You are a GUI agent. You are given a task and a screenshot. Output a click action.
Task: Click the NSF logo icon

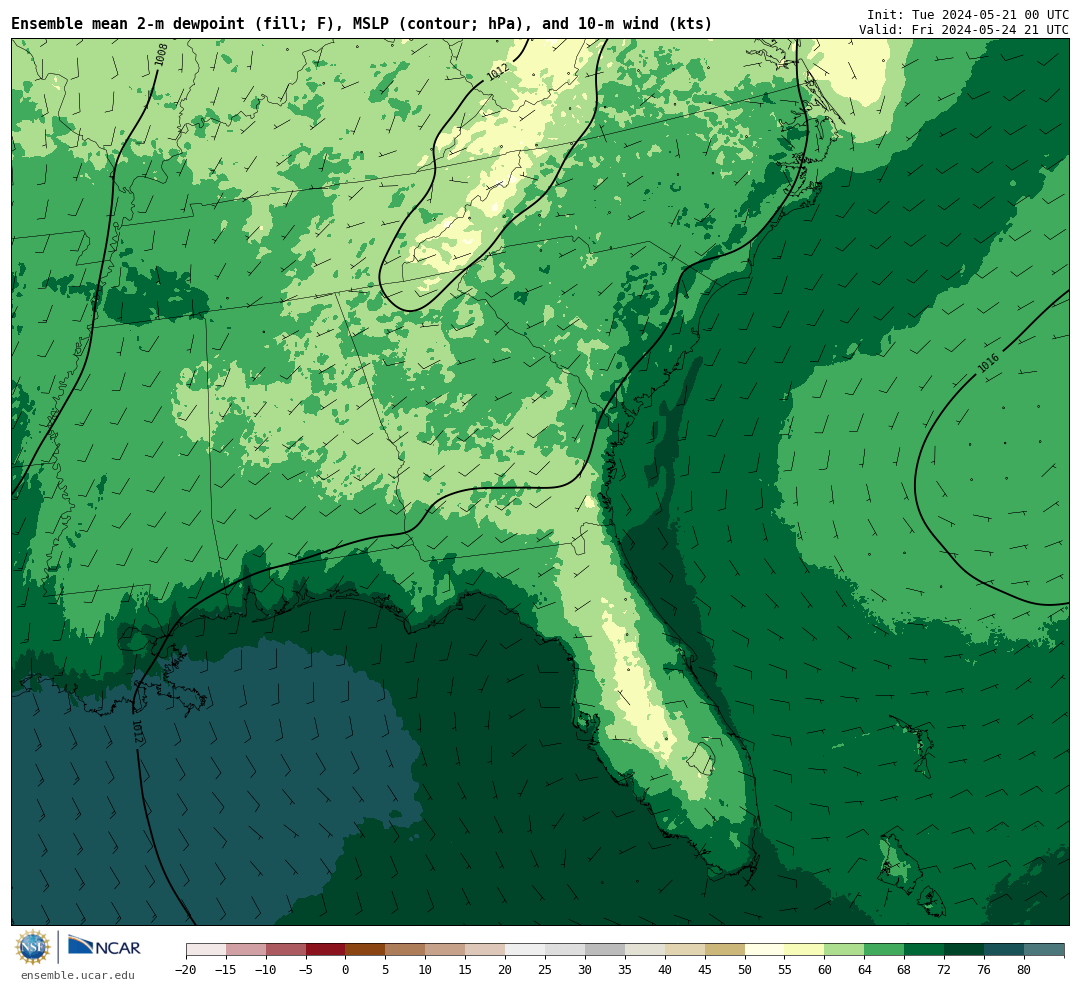point(32,947)
